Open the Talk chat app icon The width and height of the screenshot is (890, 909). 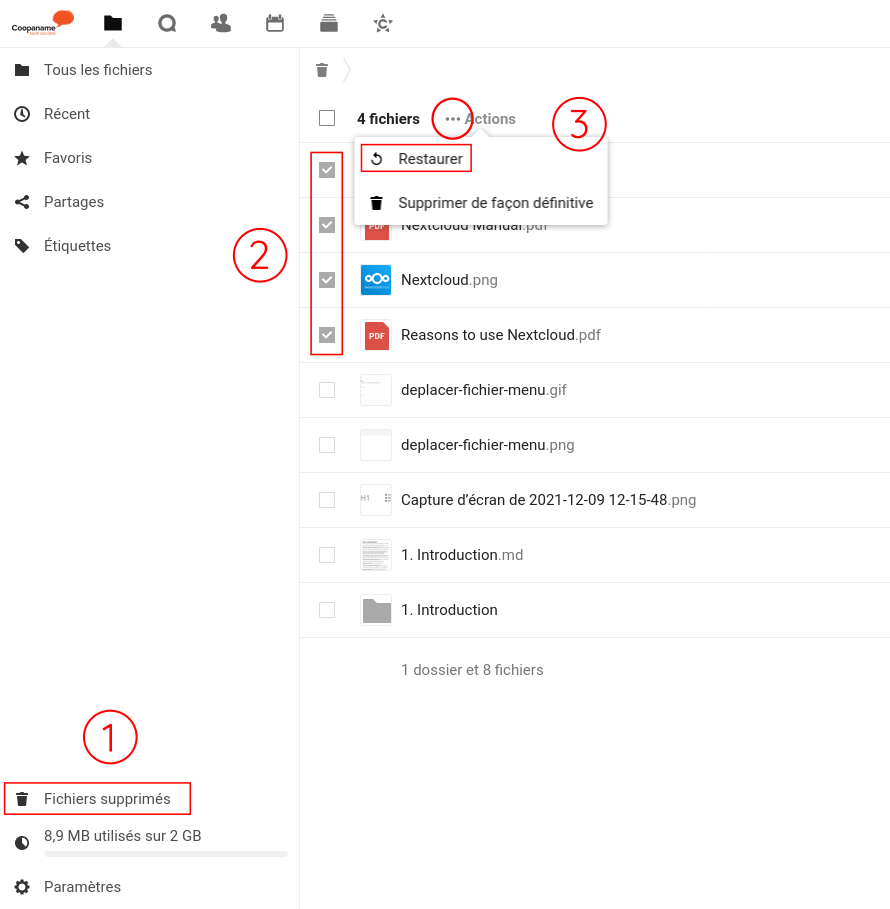(167, 23)
